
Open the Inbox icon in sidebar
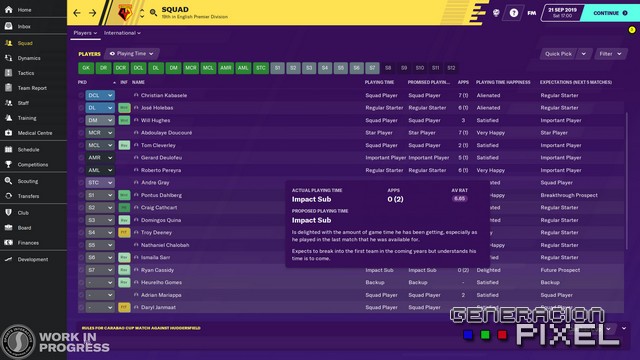(9, 26)
